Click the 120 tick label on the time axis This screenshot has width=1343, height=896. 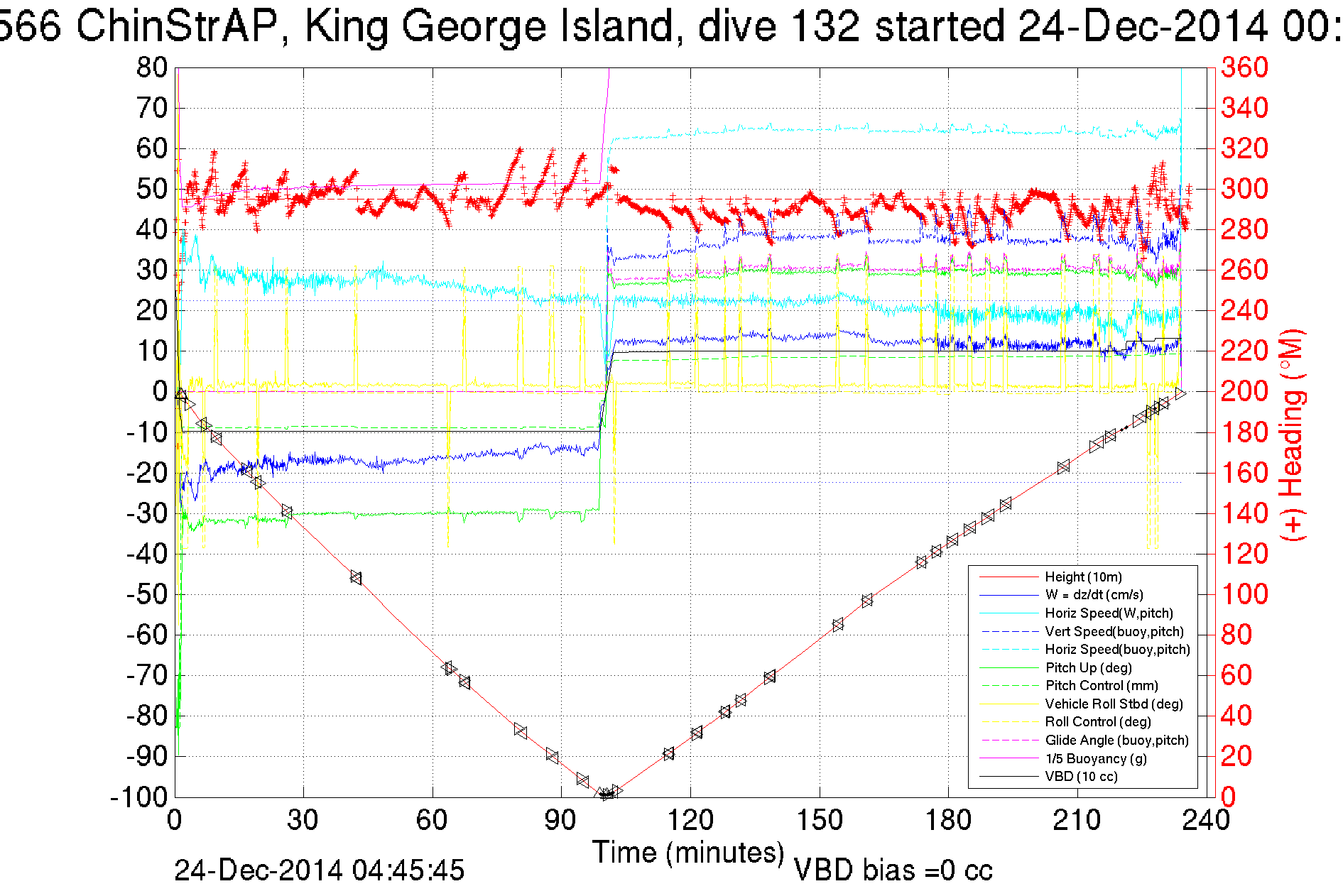click(x=690, y=821)
